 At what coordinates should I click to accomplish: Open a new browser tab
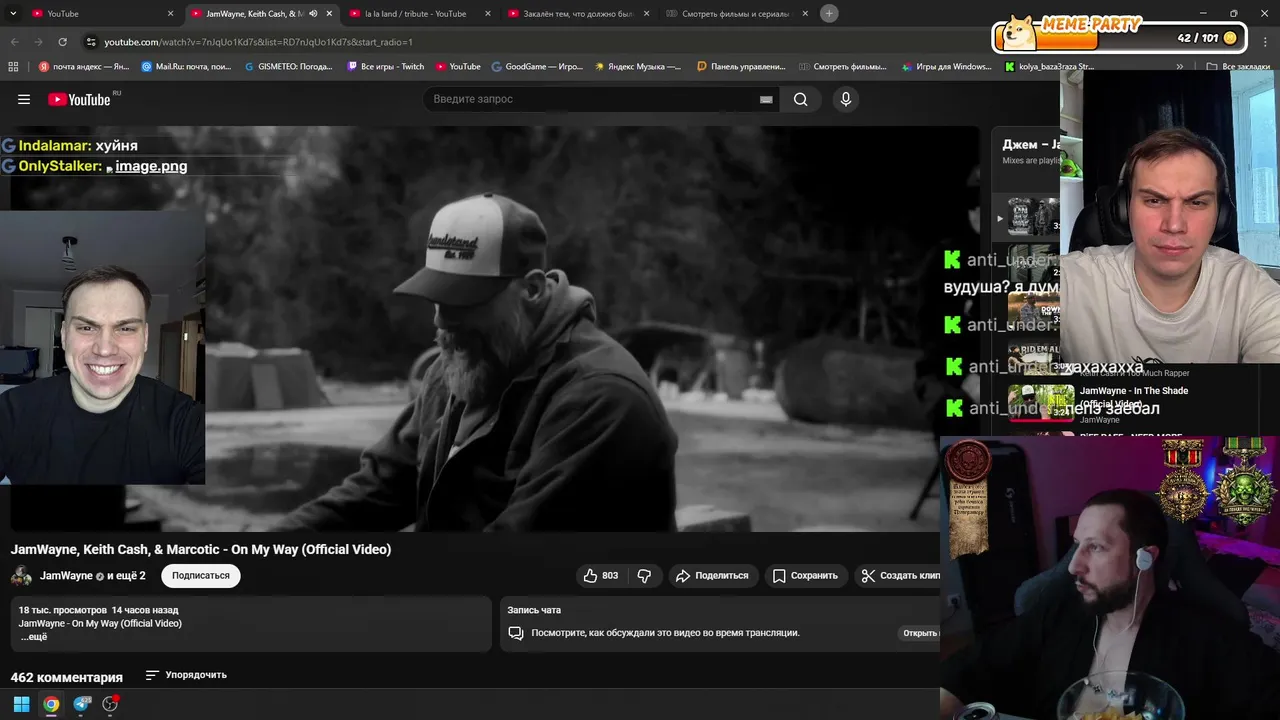(829, 13)
